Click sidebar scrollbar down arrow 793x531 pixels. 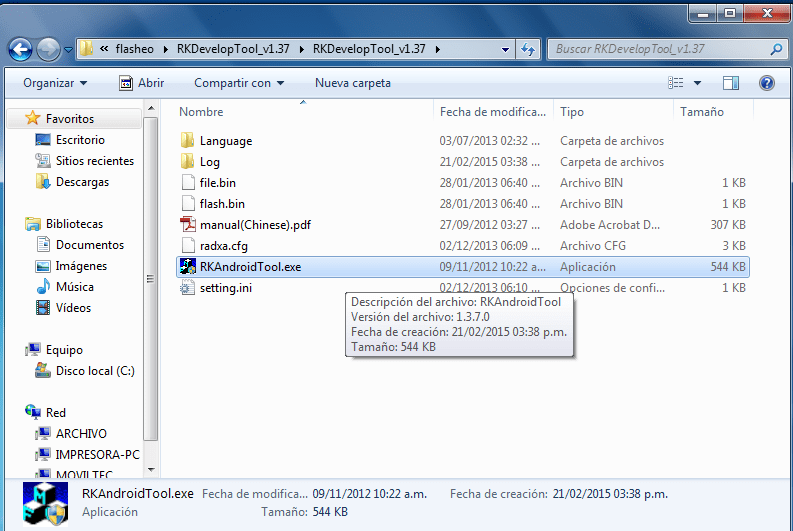151,469
